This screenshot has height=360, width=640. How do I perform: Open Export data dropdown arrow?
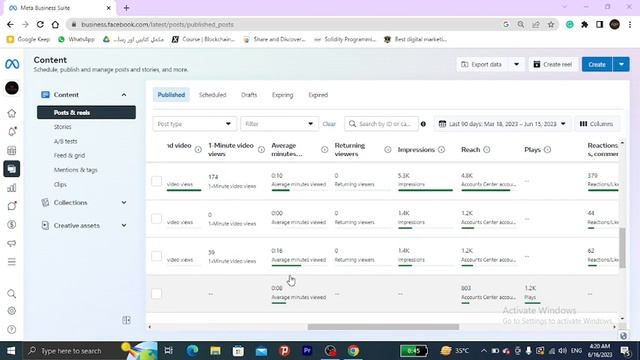click(x=516, y=64)
